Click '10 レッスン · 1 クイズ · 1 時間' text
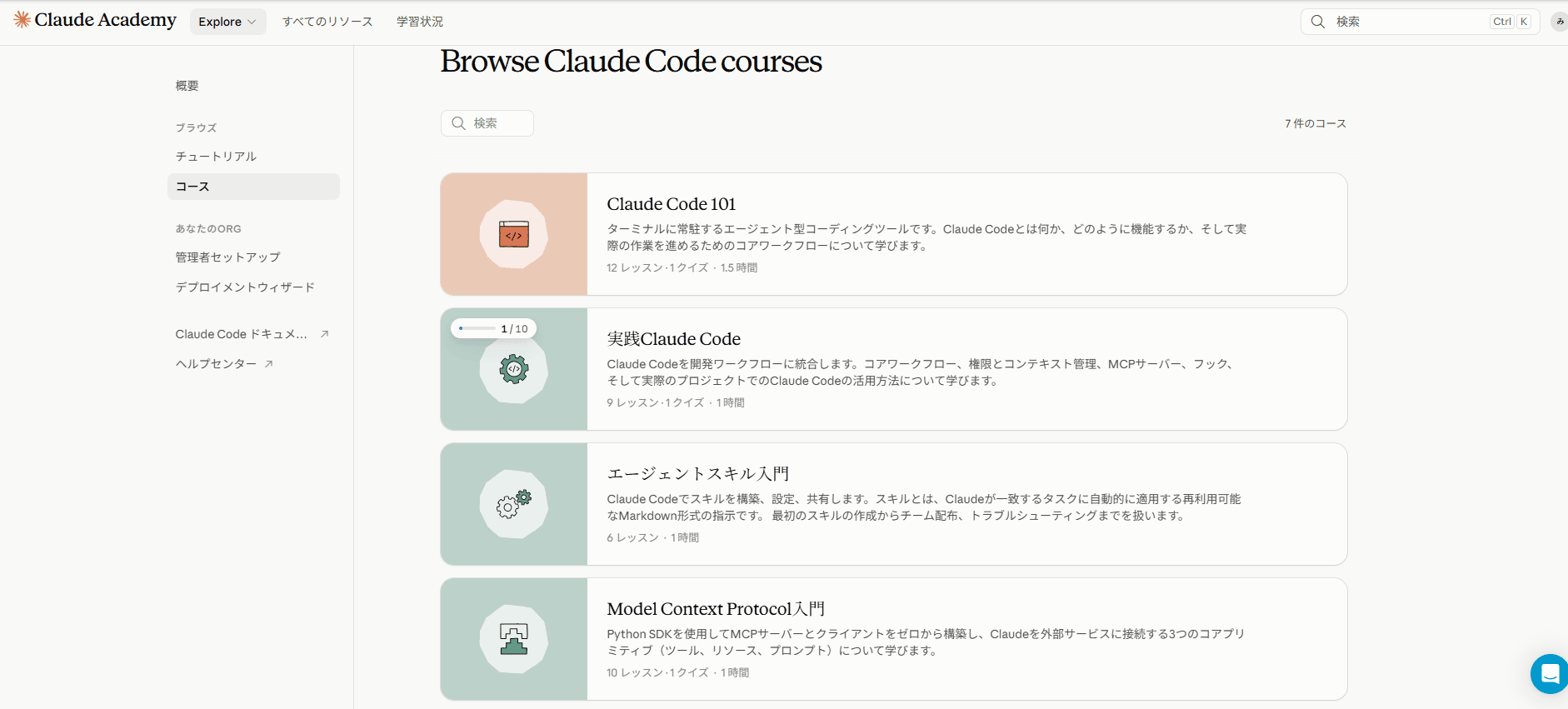Screen dimensions: 1568x709 tap(678, 673)
